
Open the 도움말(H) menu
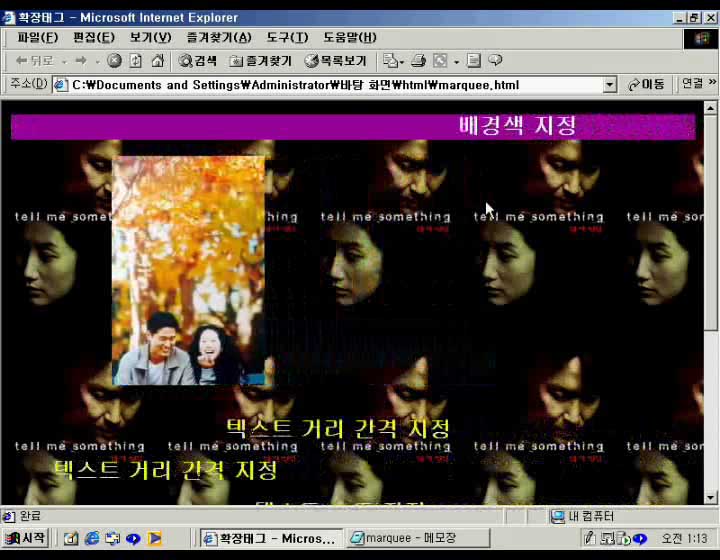click(x=349, y=37)
